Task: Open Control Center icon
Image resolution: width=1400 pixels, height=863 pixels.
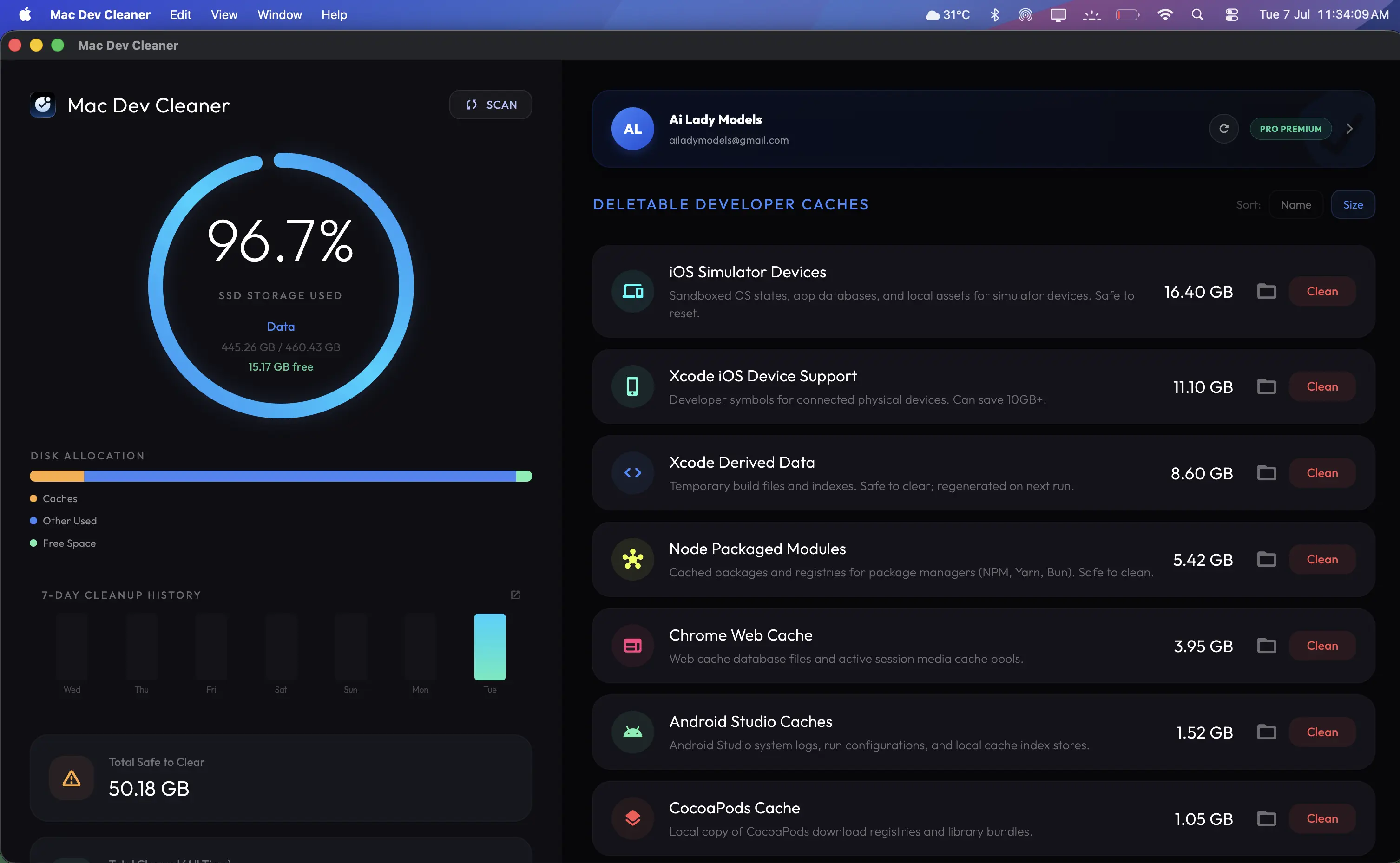Action: click(x=1231, y=14)
